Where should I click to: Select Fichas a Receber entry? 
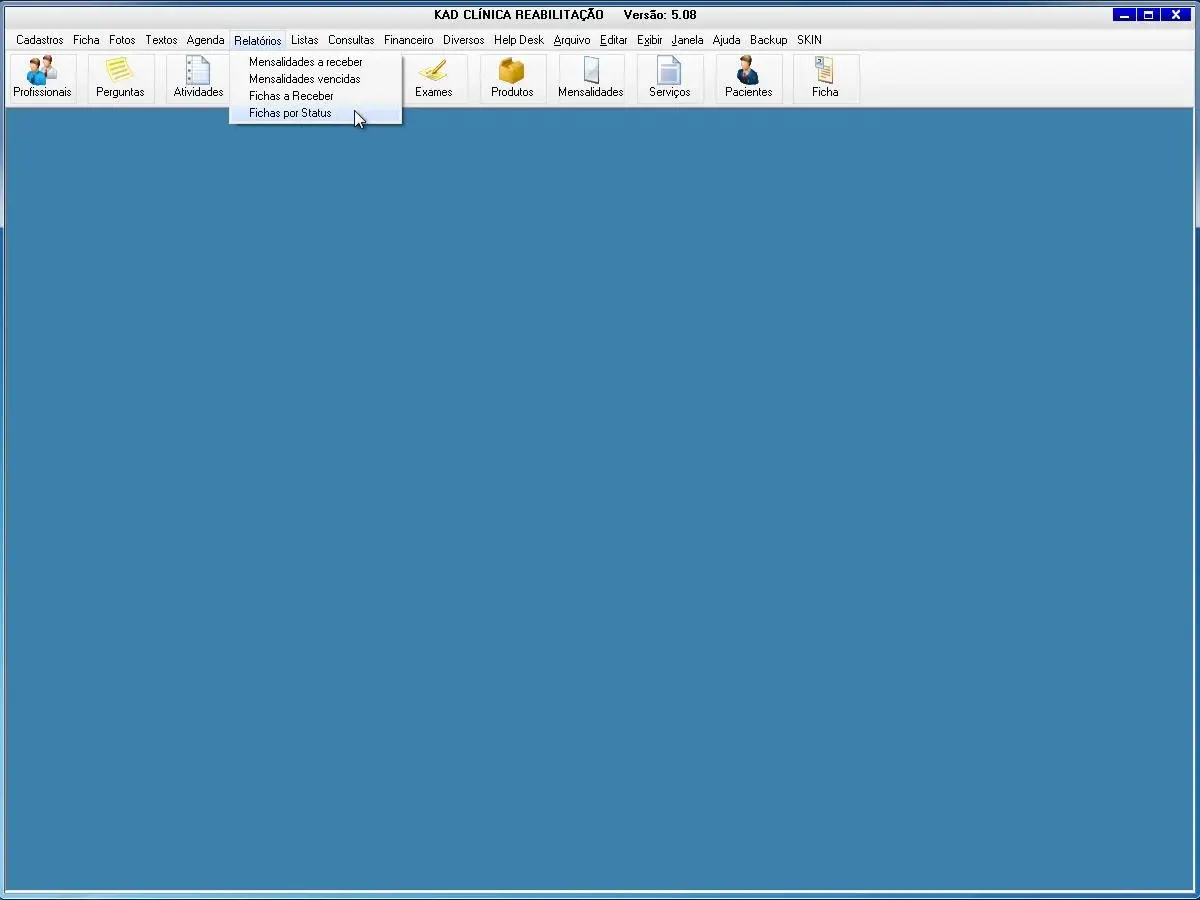[x=291, y=96]
